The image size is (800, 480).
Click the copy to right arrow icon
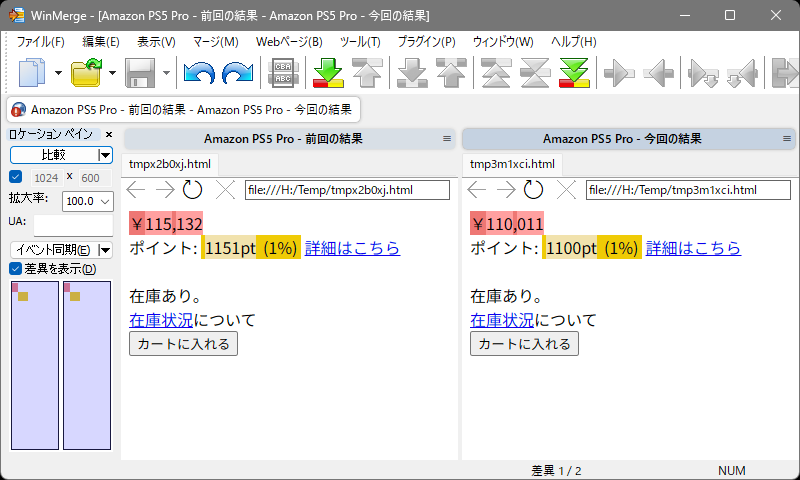click(x=619, y=73)
